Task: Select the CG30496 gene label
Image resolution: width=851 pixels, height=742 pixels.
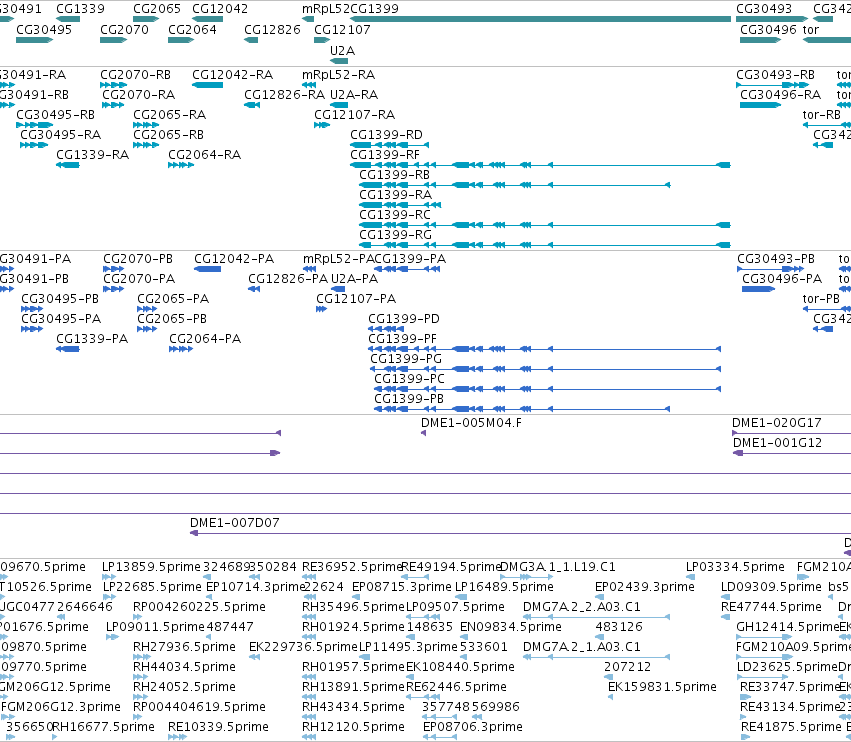Action: 768,29
